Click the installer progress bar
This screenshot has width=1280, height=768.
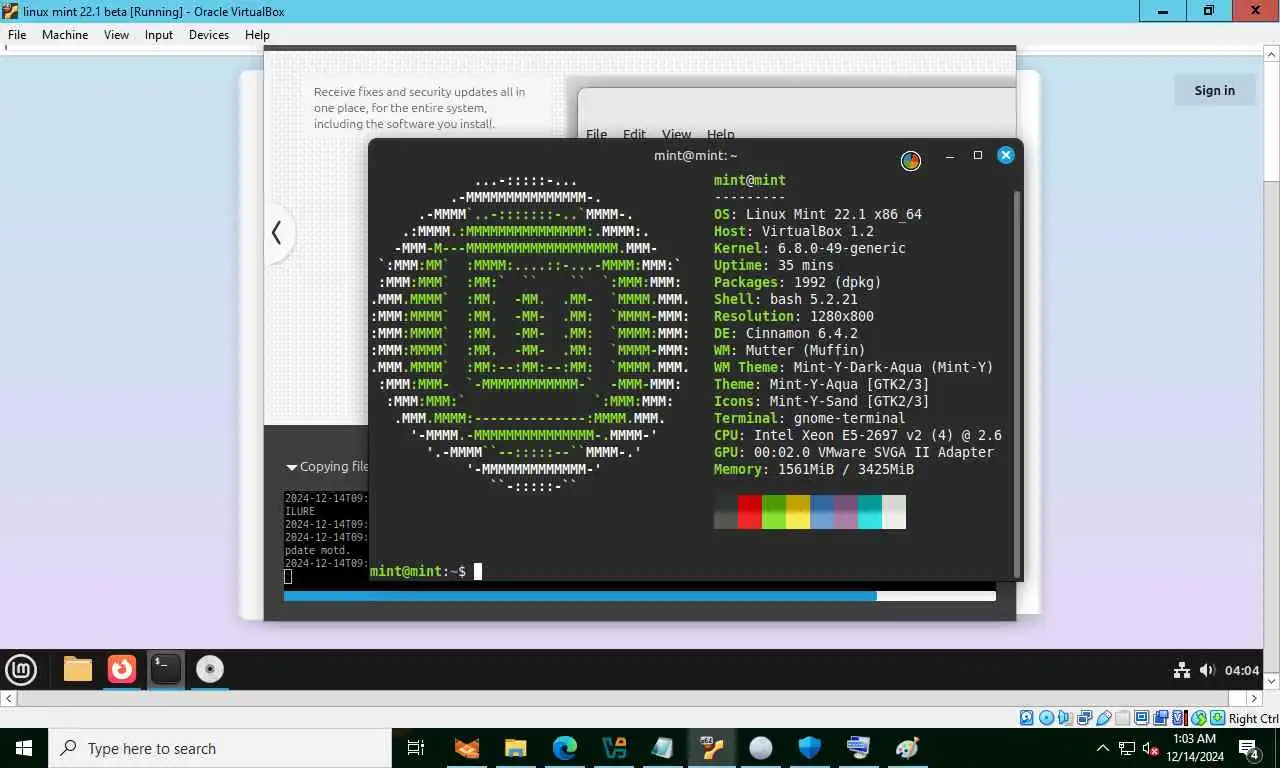tap(640, 596)
